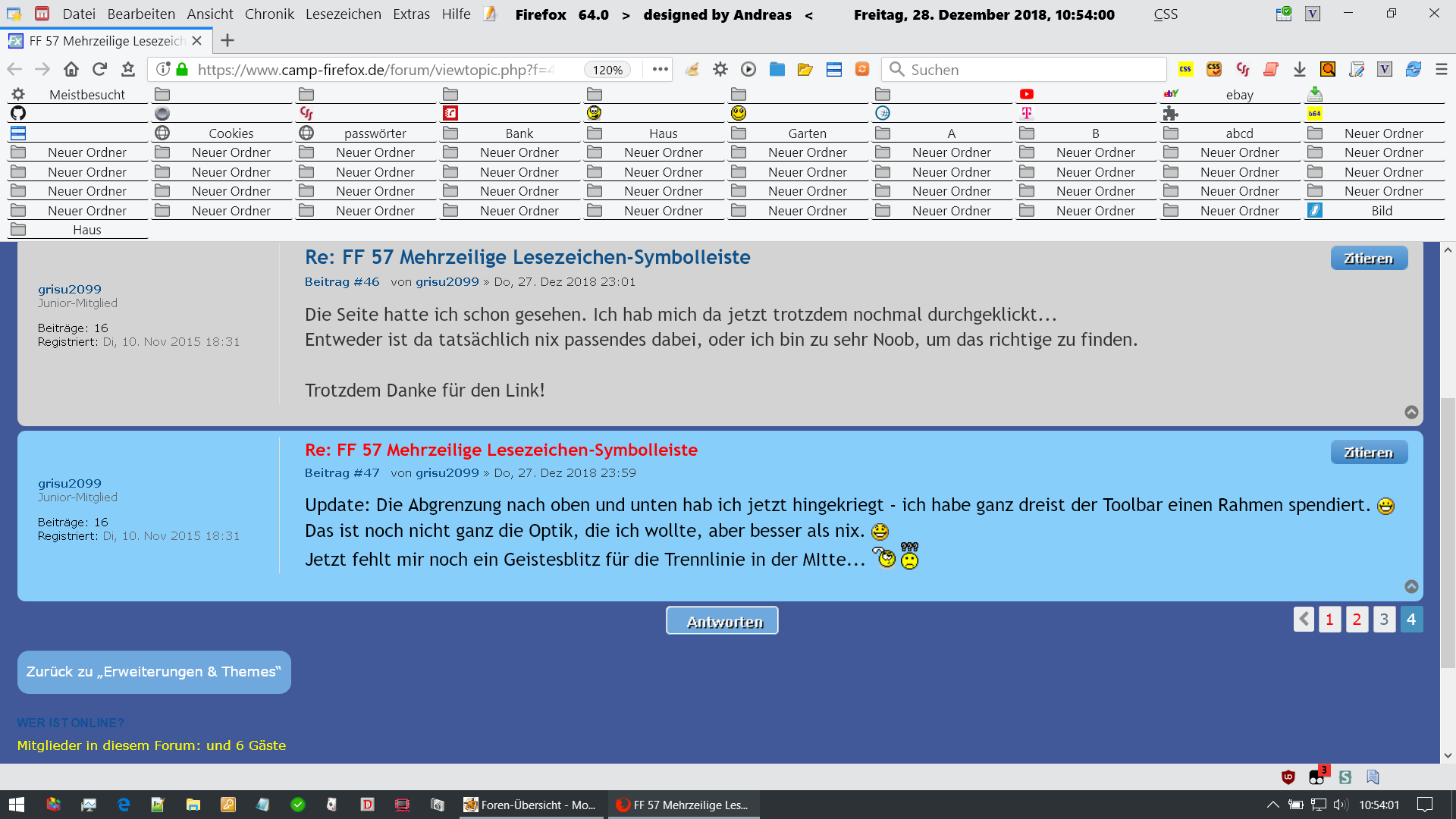Click the Antworten button
This screenshot has width=1456, height=819.
pyautogui.click(x=722, y=621)
